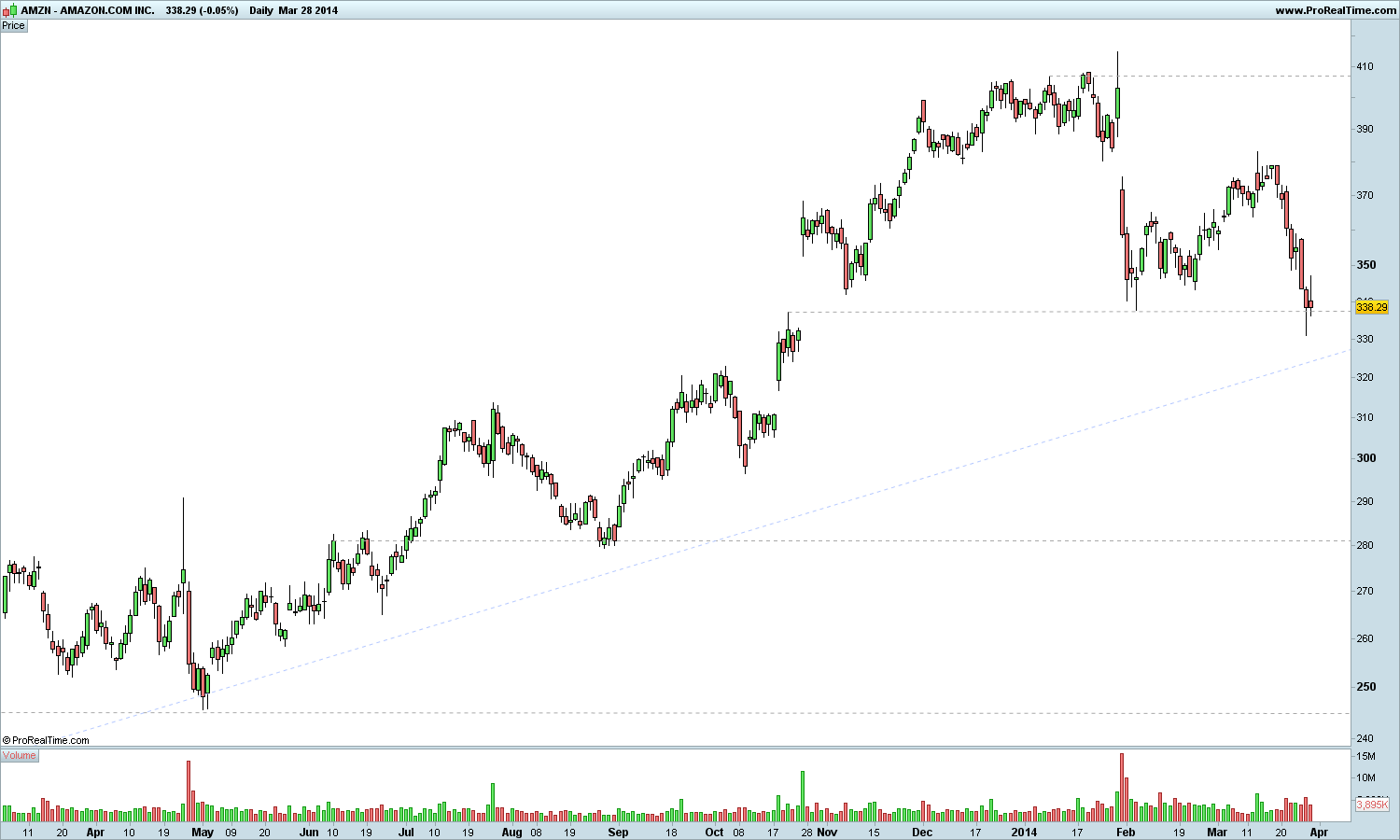Click the Jul label on date axis
This screenshot has height=840, width=1400.
[406, 832]
